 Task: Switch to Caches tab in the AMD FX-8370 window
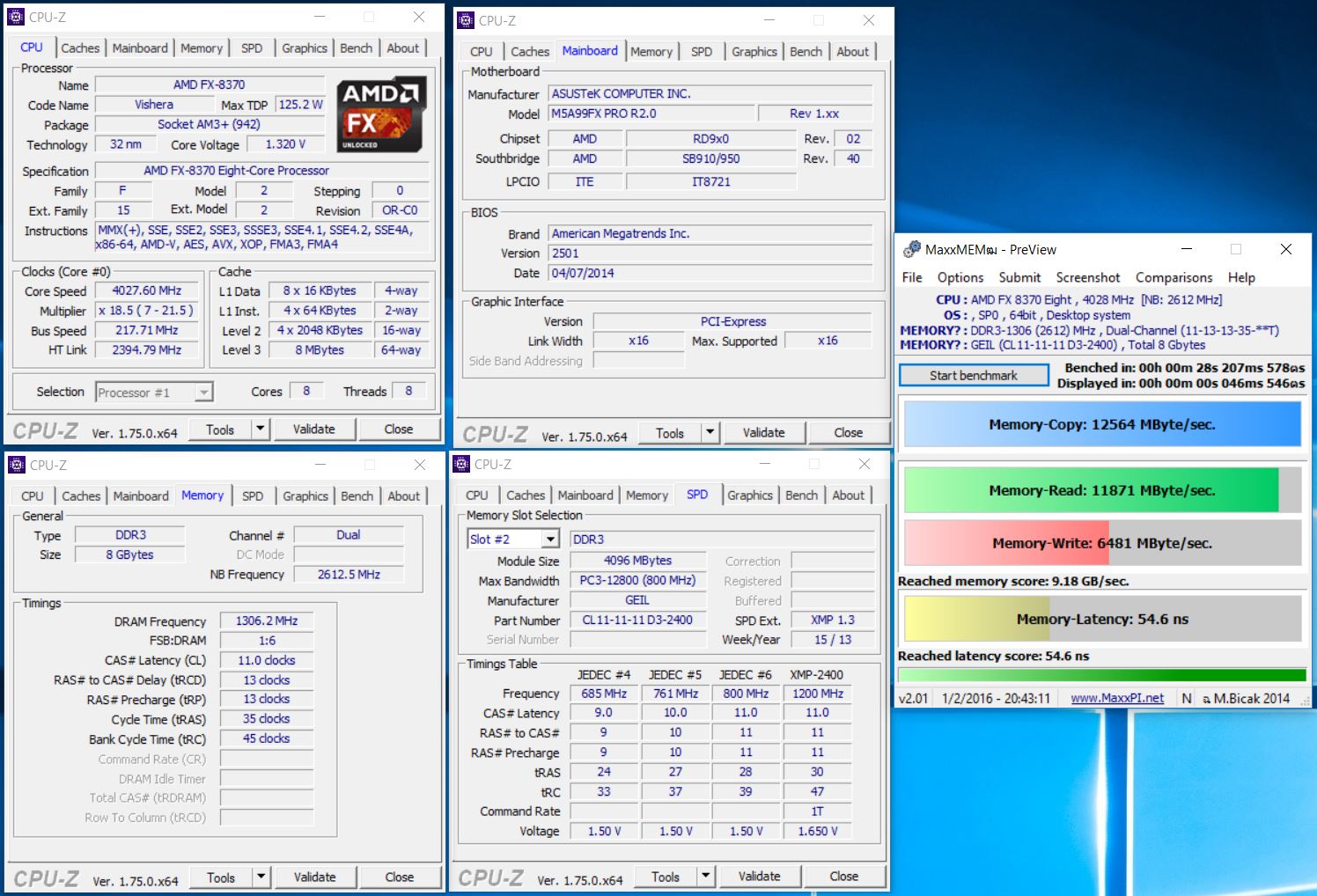point(80,48)
